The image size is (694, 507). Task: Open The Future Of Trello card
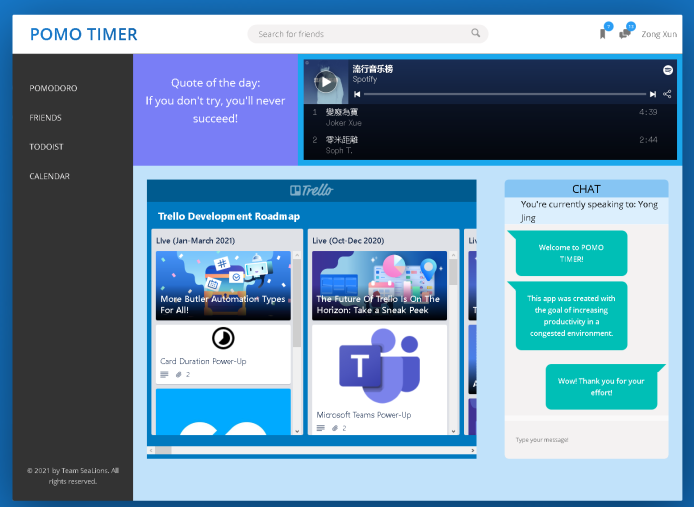coord(379,286)
